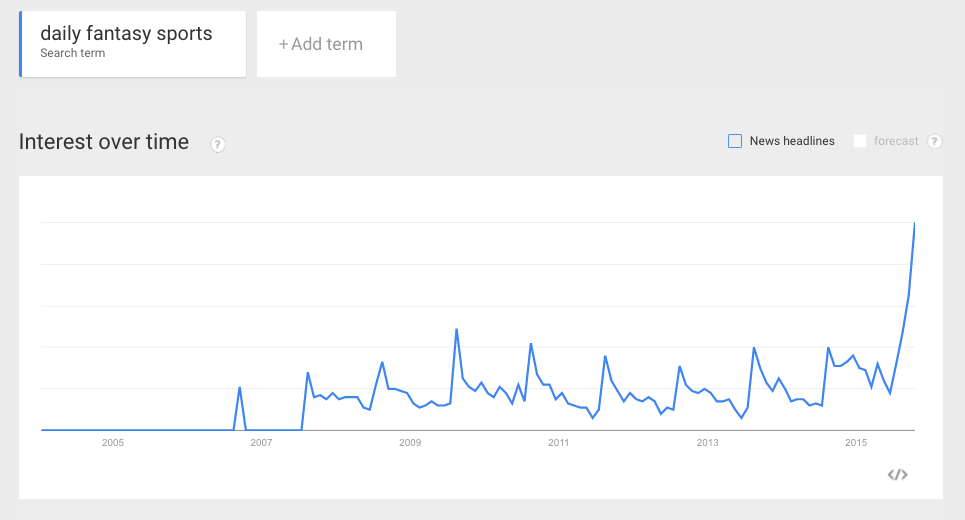The width and height of the screenshot is (965, 520).
Task: Click the help icon next to forecast
Action: (934, 141)
